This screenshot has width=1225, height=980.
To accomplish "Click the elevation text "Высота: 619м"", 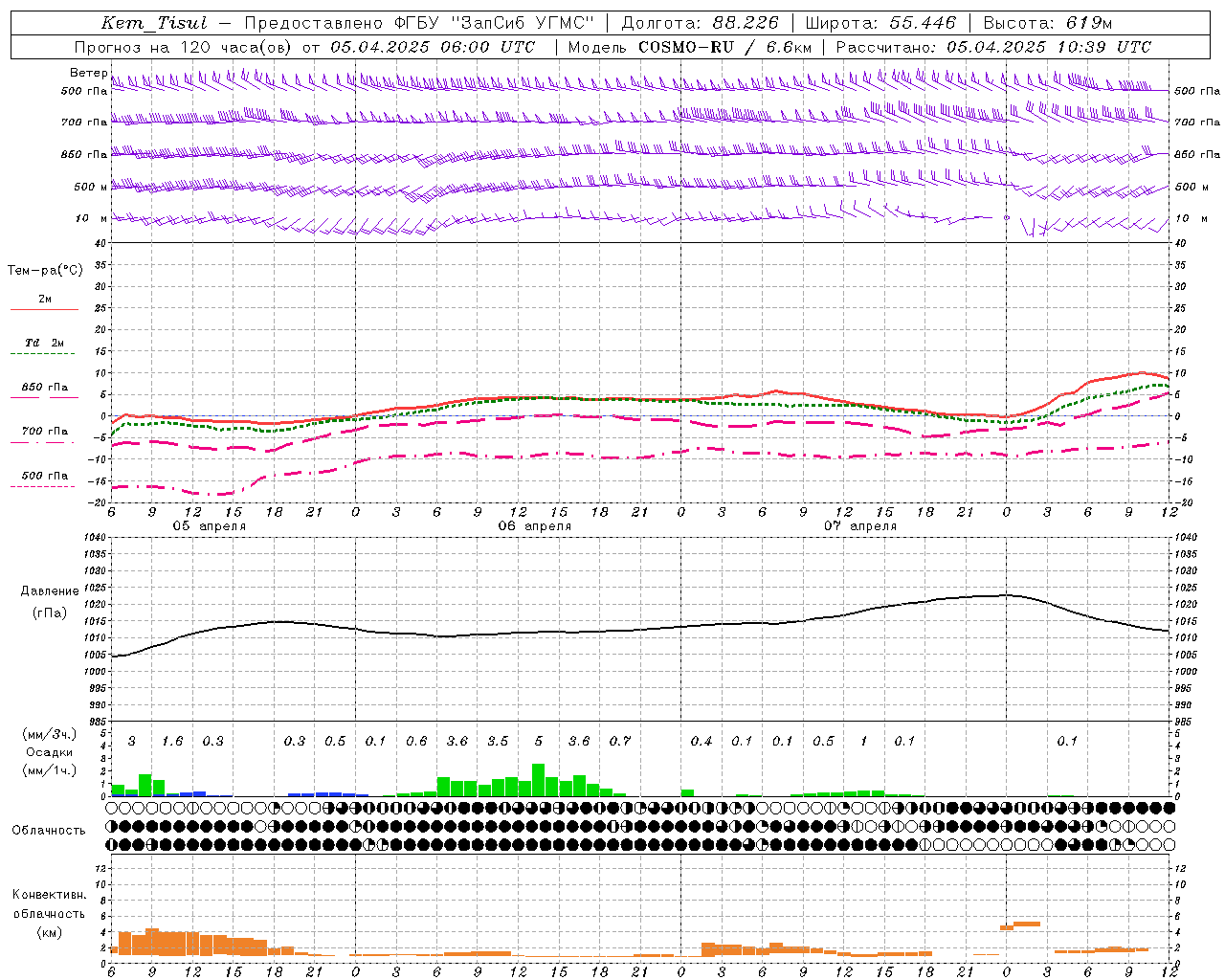I will (1048, 23).
